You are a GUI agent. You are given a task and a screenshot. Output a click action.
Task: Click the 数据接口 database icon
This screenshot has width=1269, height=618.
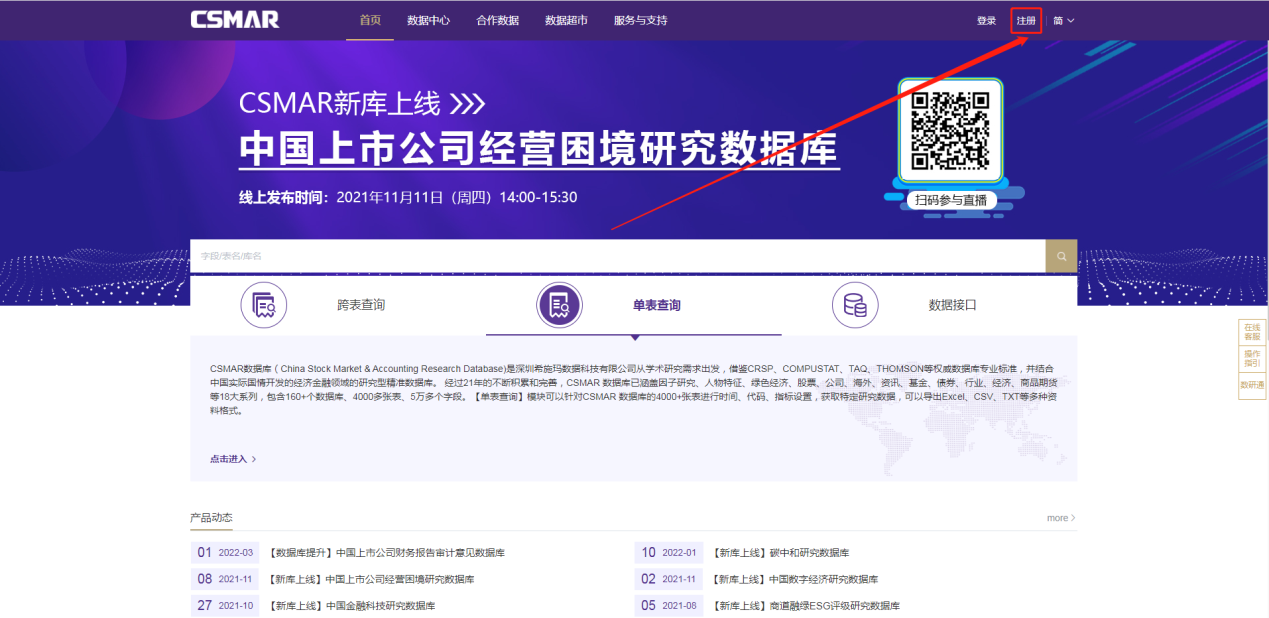click(x=855, y=305)
